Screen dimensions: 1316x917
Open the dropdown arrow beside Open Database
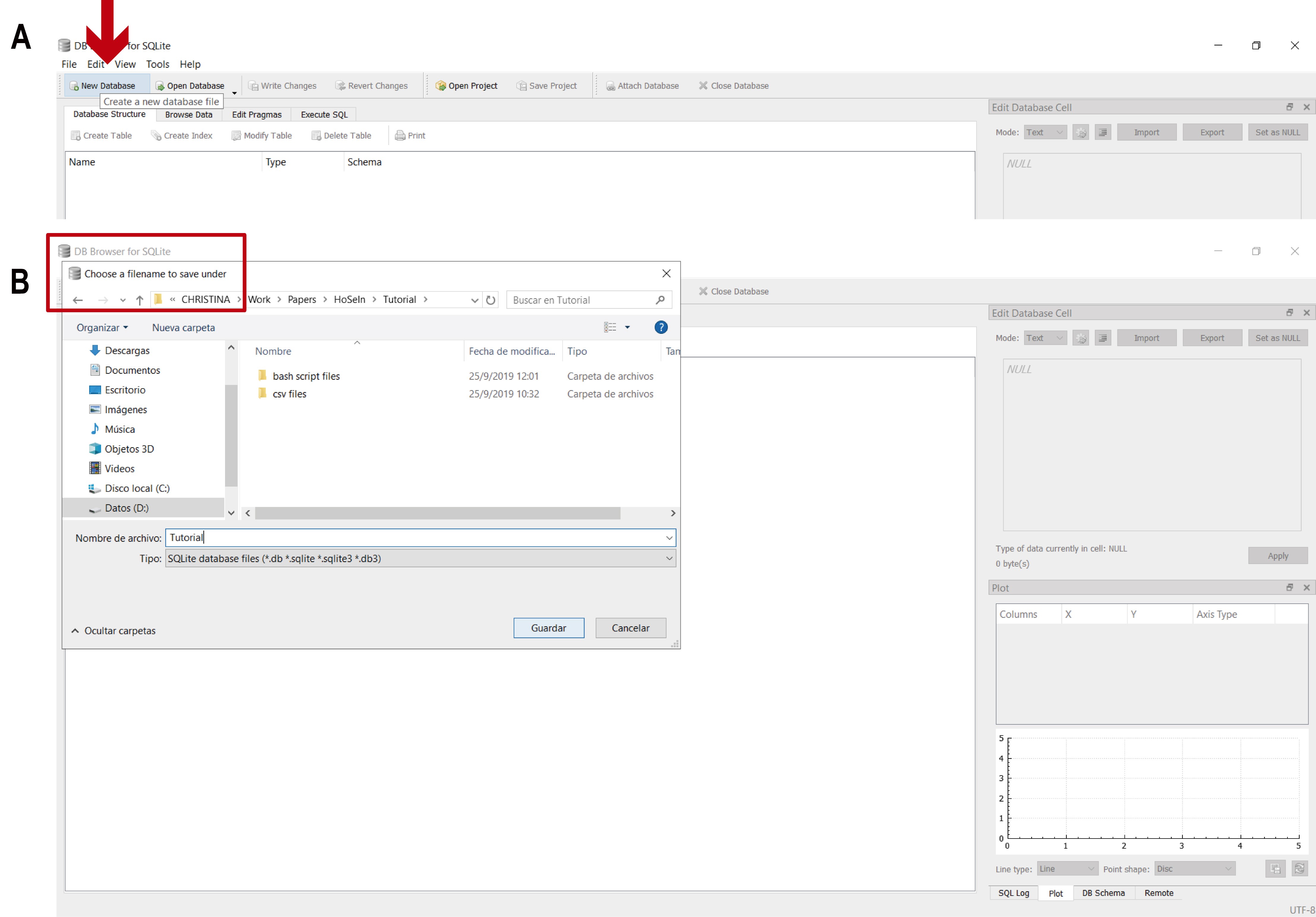235,92
